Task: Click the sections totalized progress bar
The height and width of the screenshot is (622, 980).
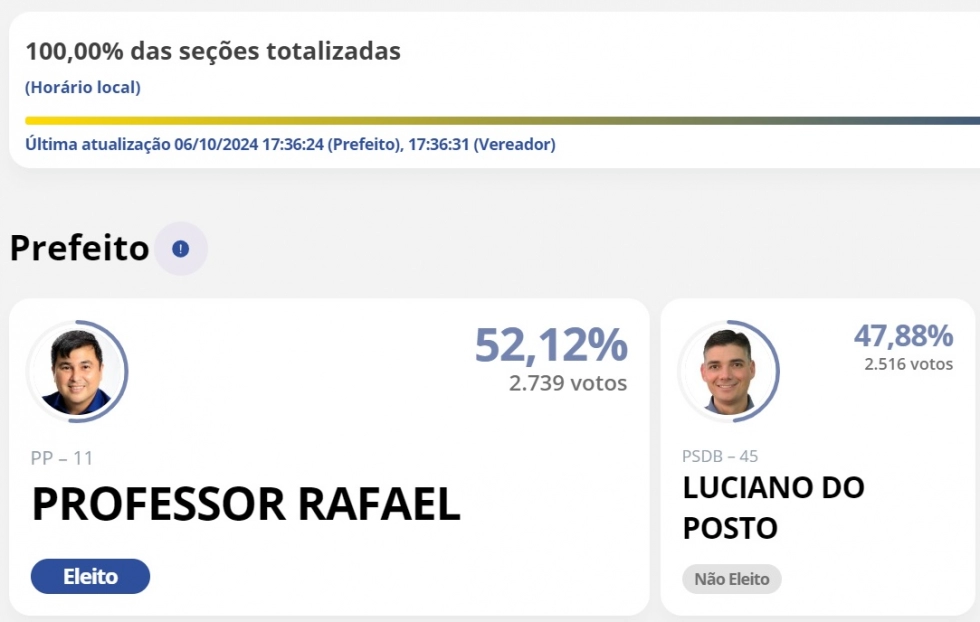Action: [x=500, y=121]
